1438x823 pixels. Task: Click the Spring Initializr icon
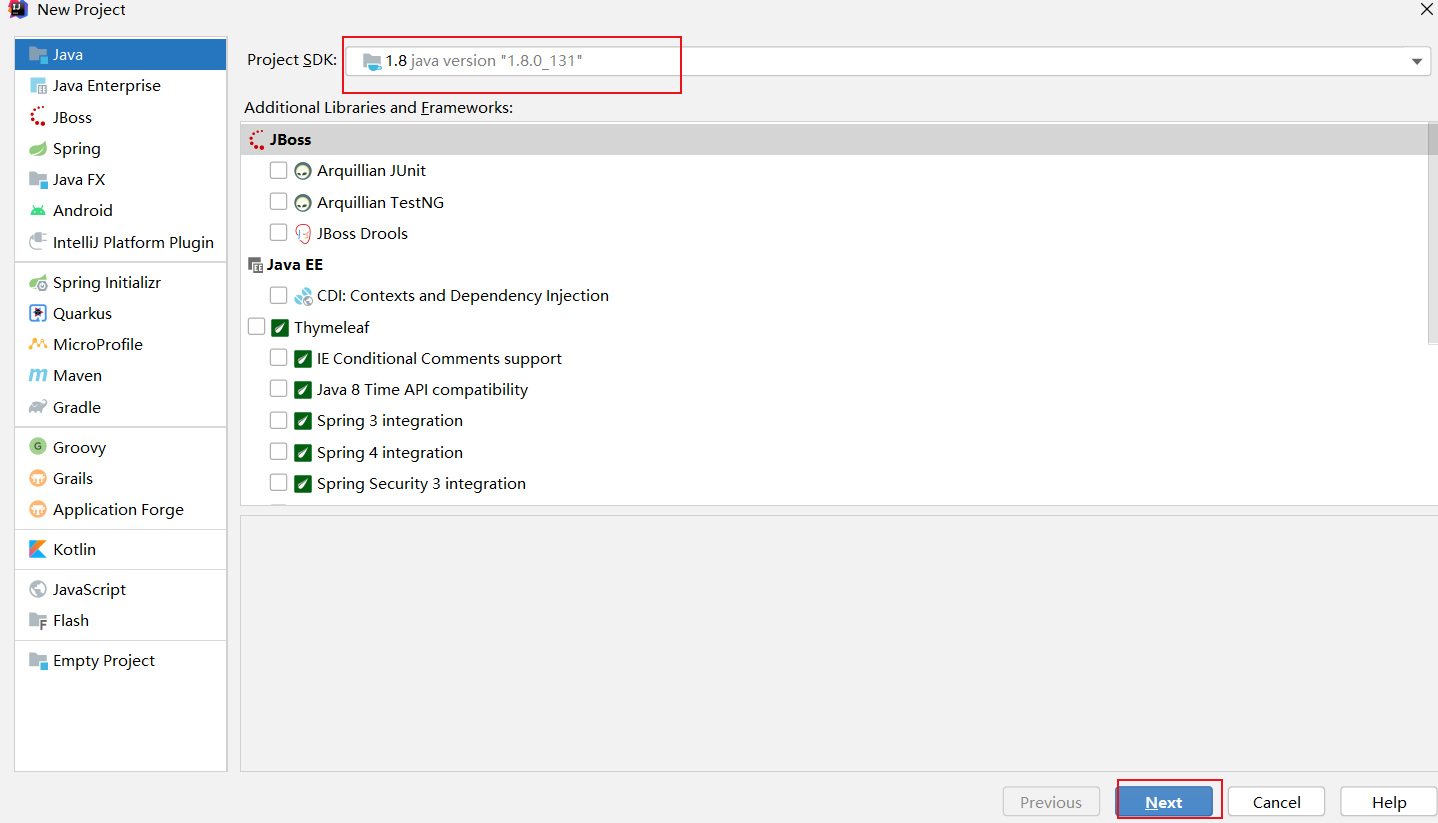[x=38, y=282]
